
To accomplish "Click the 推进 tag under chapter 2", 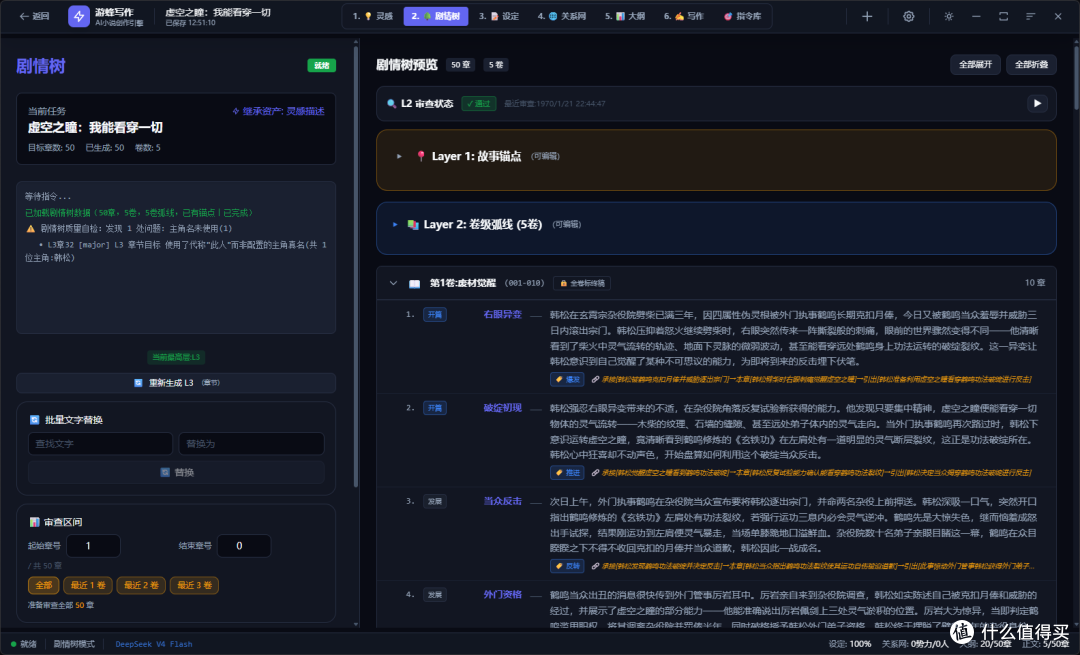I will point(568,472).
